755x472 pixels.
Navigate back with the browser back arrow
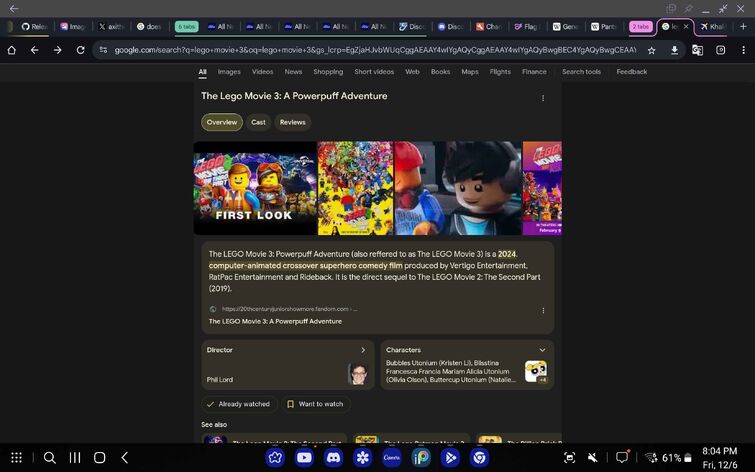tap(34, 50)
